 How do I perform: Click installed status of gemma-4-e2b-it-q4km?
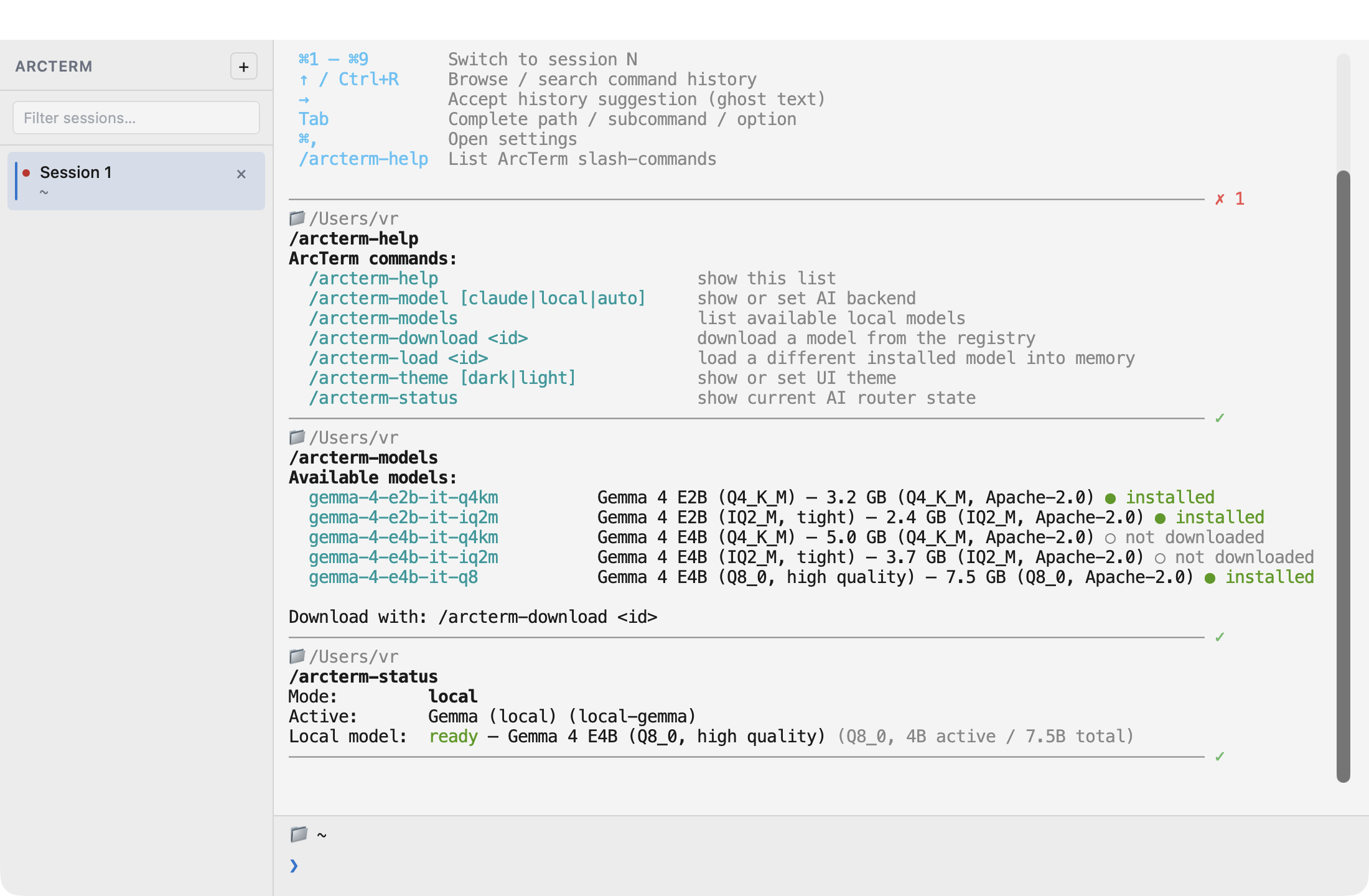click(1160, 498)
